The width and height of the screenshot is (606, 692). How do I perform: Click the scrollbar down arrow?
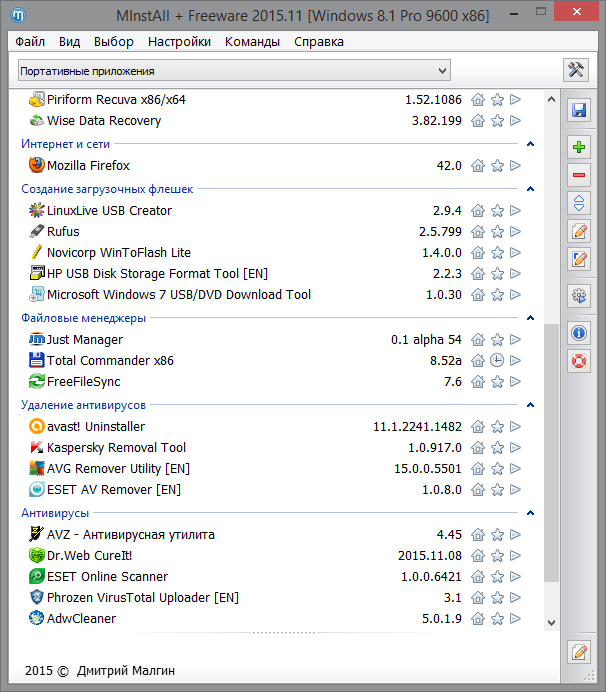(551, 623)
